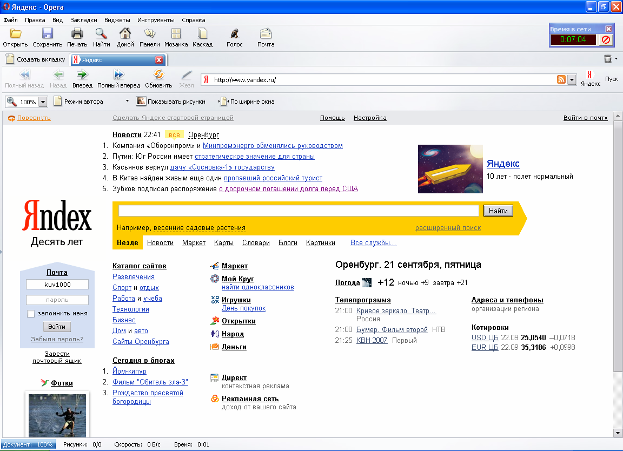Go to the home page via the Домой icon

tap(125, 34)
